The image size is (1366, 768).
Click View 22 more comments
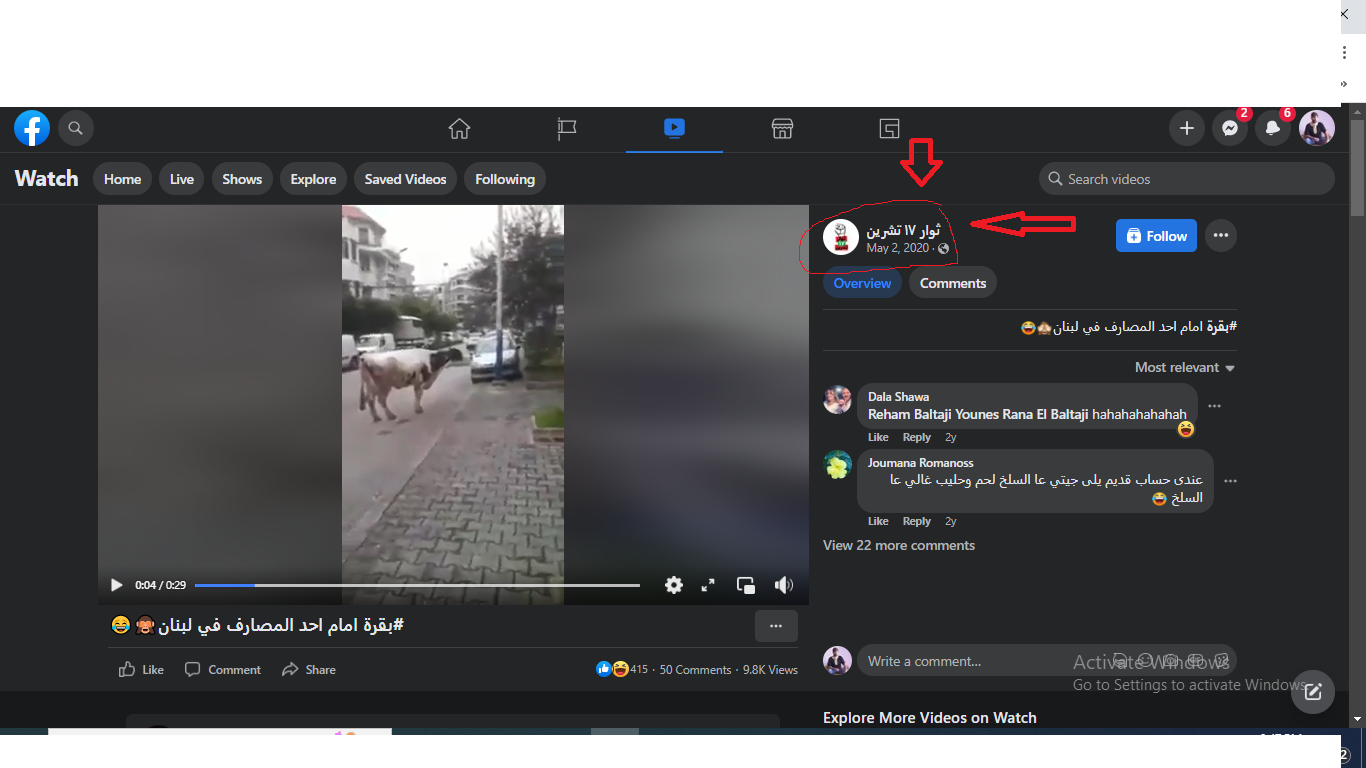[899, 545]
